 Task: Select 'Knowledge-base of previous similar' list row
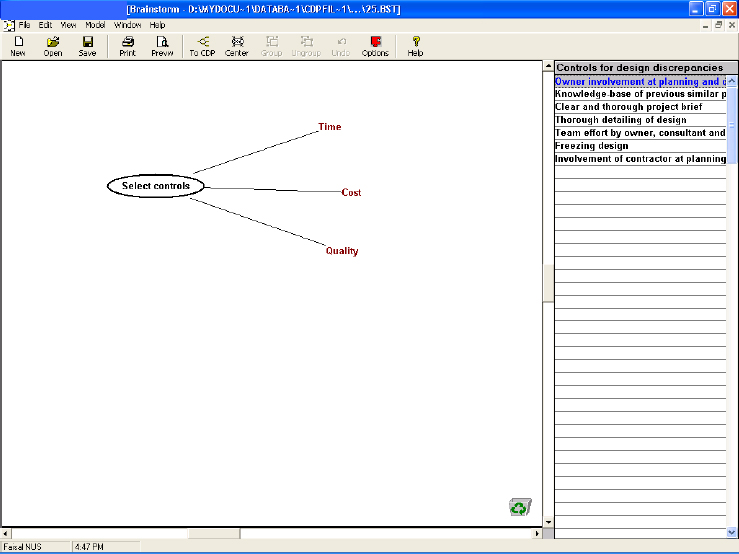[x=640, y=94]
